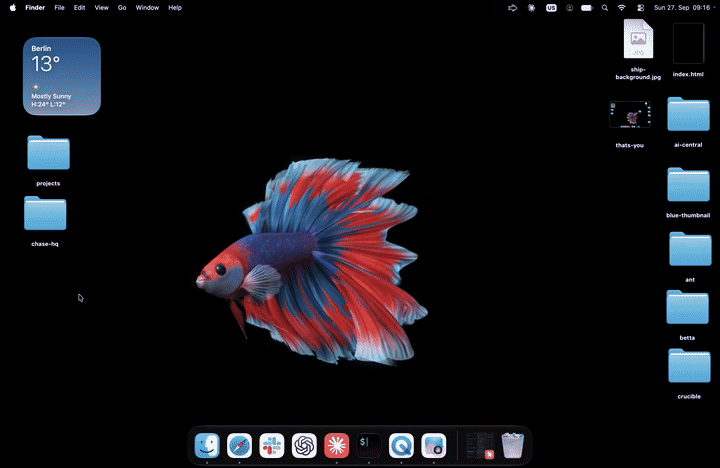This screenshot has height=468, width=720.
Task: Click the fish icon in menu bar
Action: (x=512, y=7)
